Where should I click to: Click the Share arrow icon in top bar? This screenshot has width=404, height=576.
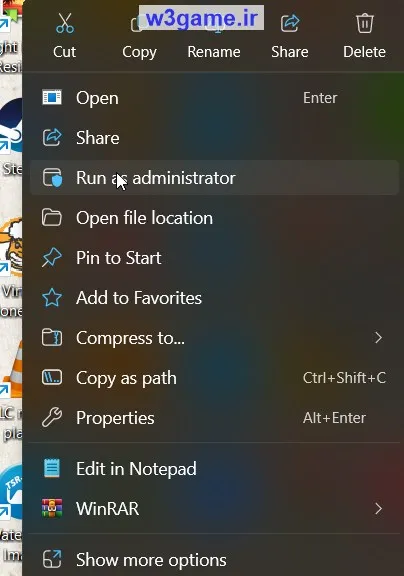click(x=290, y=23)
